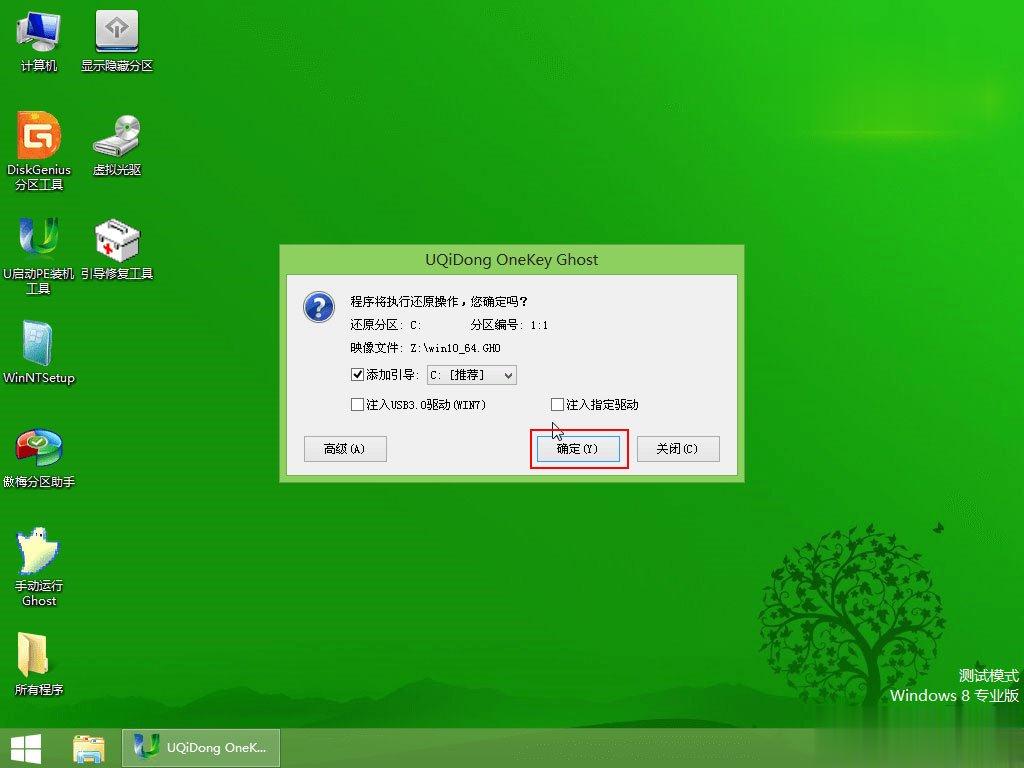Click the blue question mark icon in dialog
Screen dimensions: 1024x768
pos(319,306)
